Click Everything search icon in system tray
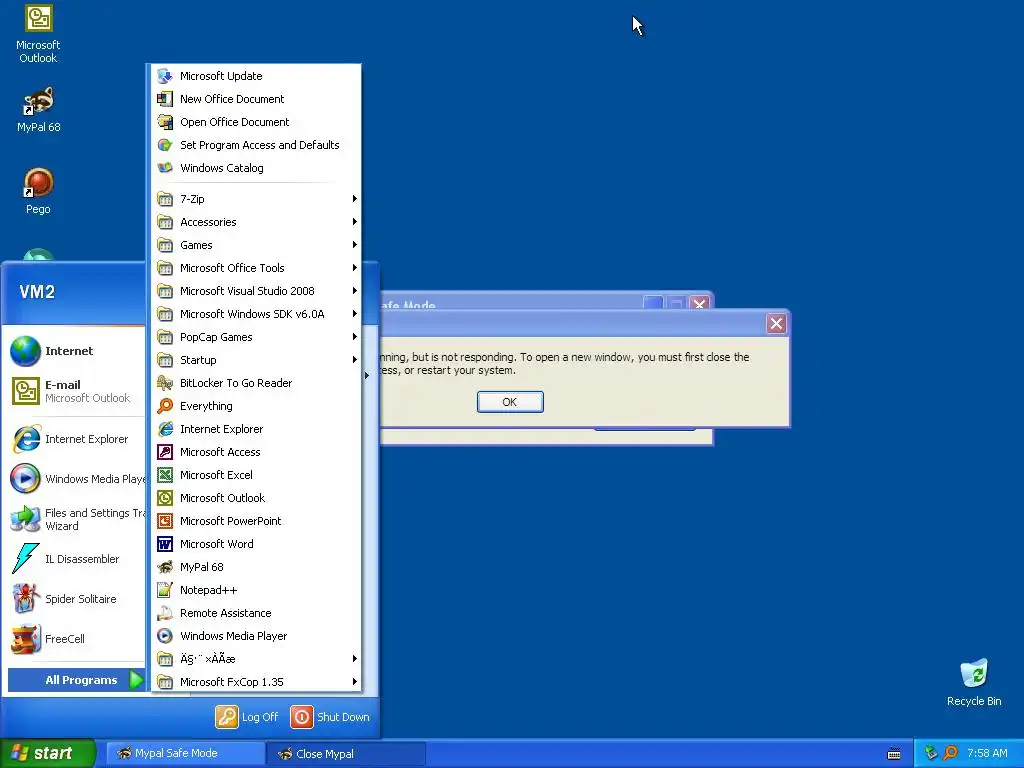This screenshot has width=1024, height=768. coord(950,753)
